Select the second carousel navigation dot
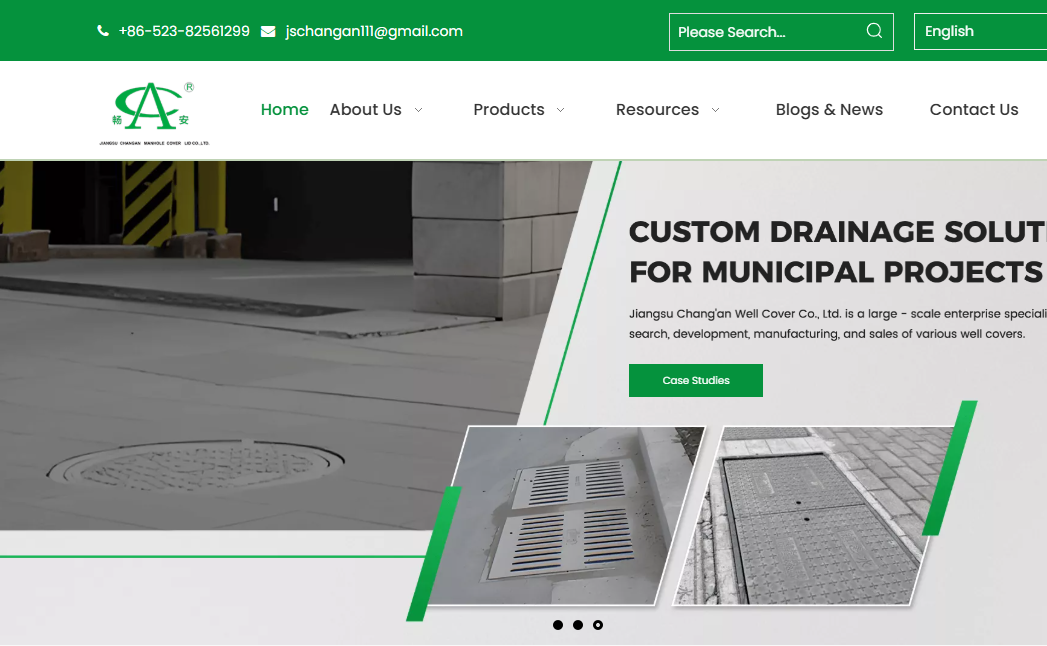Viewport: 1047px width, 646px height. (578, 624)
